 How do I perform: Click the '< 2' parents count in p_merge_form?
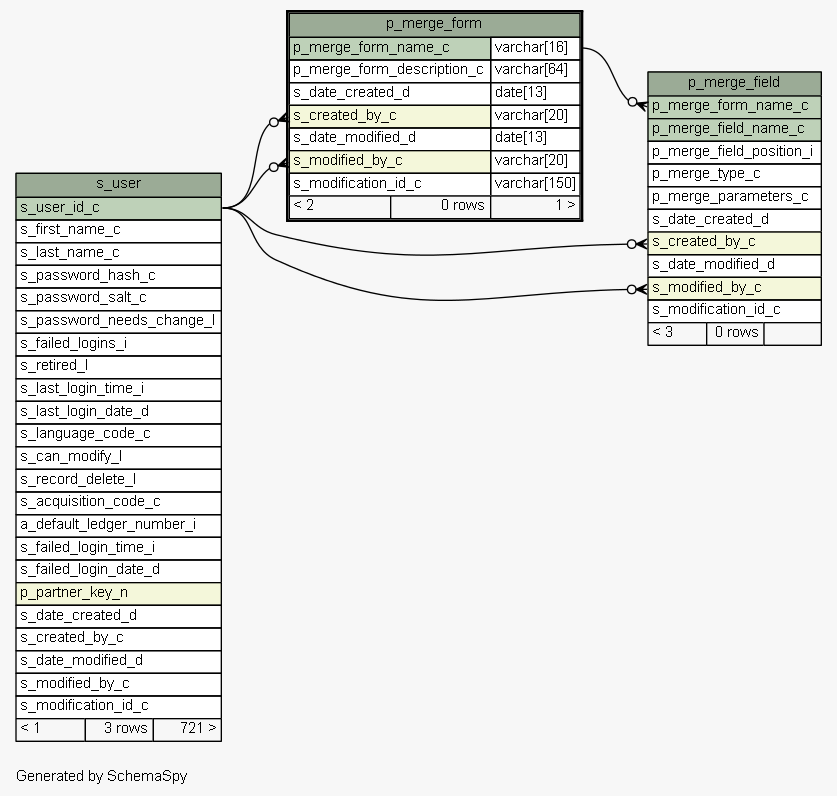(340, 205)
